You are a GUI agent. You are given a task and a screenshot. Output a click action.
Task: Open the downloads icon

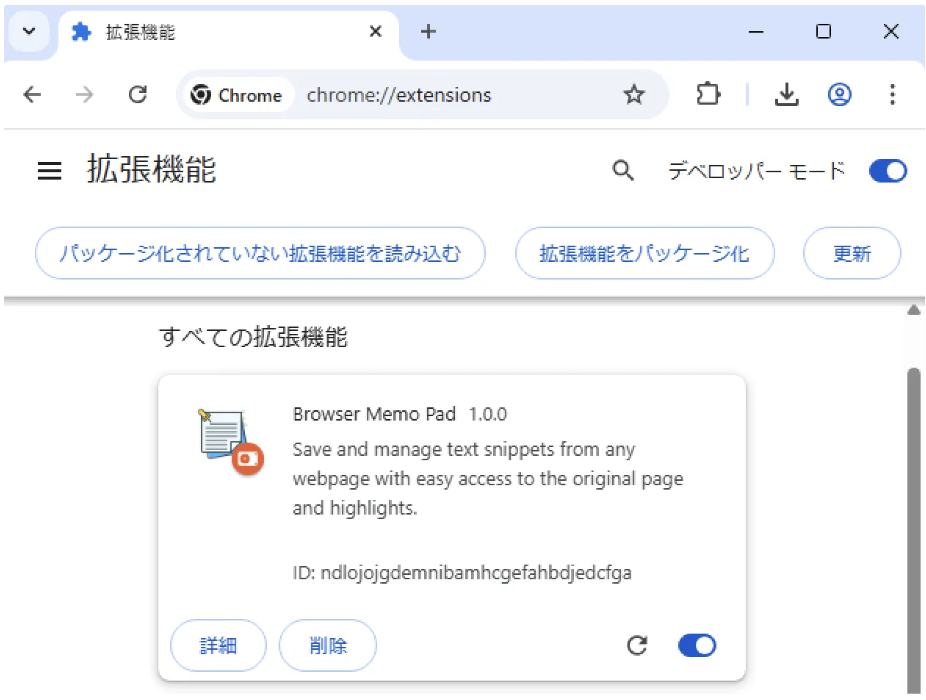[x=787, y=95]
